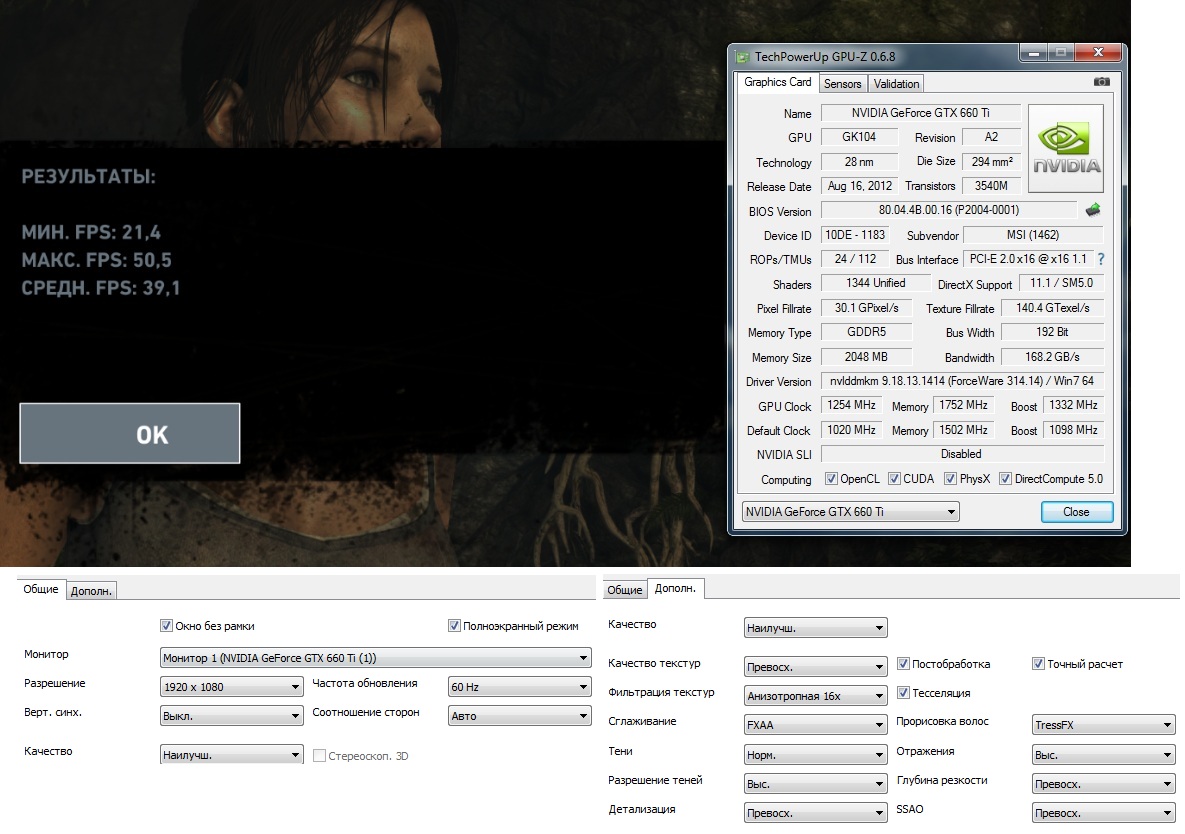Switch to the Validation tab
The height and width of the screenshot is (834, 1185).
(x=896, y=84)
